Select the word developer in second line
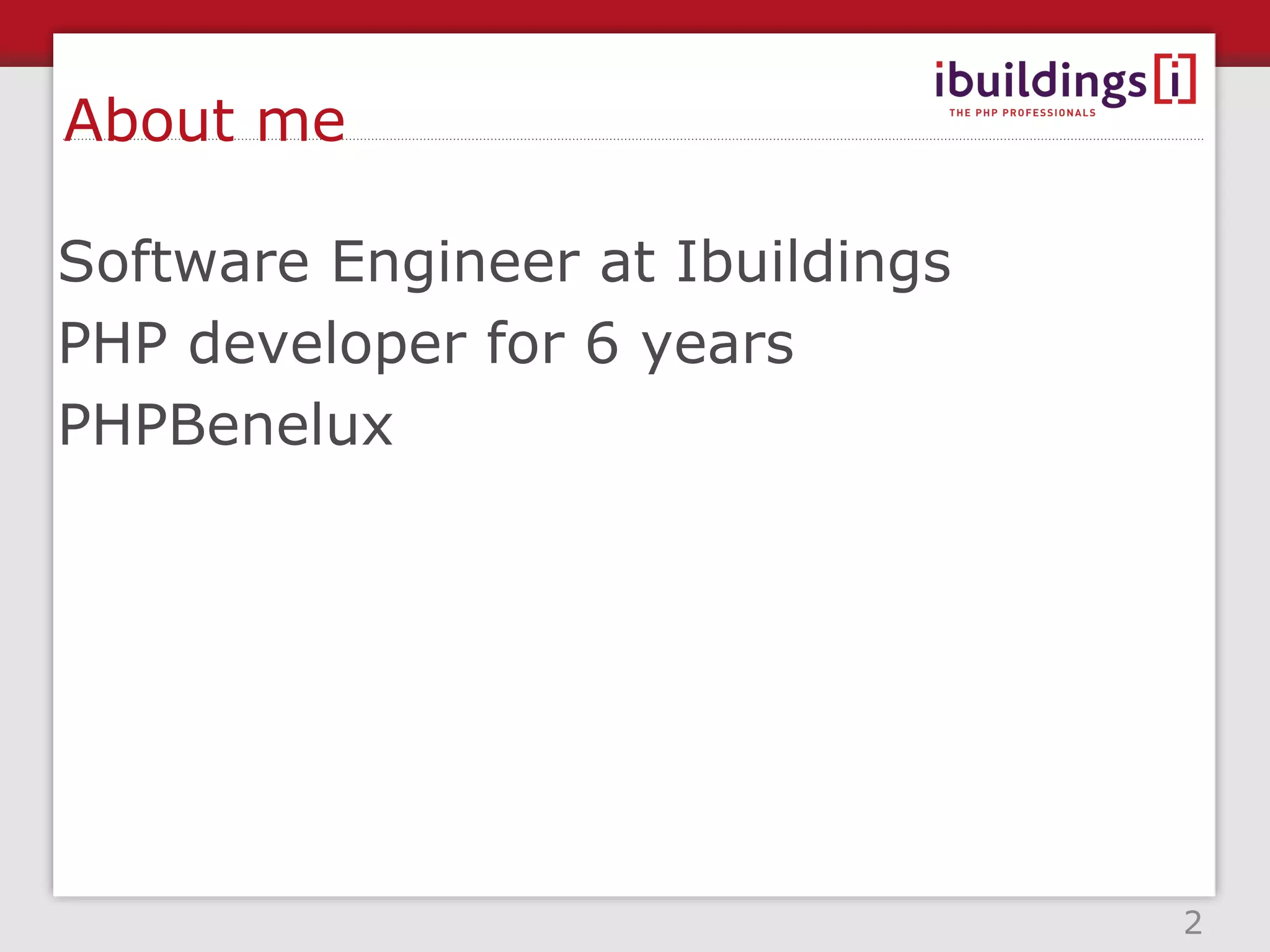1270x952 pixels. tap(327, 344)
